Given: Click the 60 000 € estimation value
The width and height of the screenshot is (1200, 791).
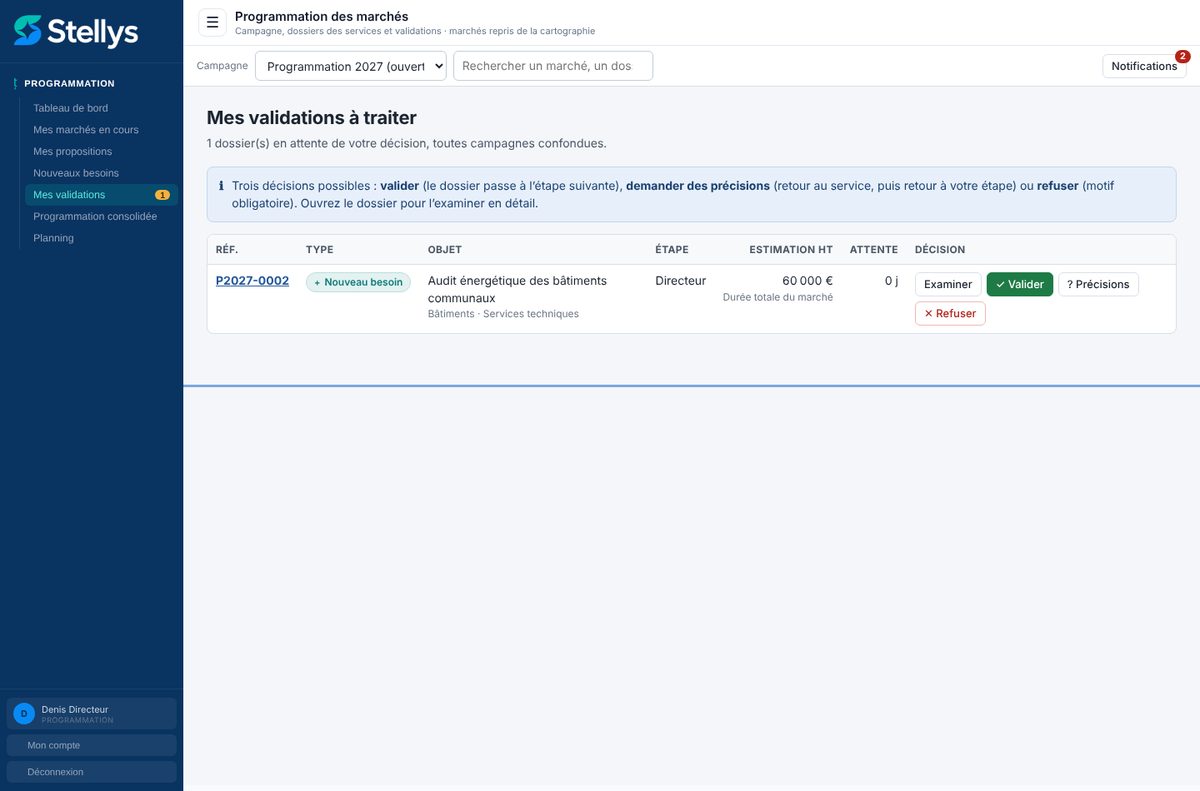Looking at the screenshot, I should [807, 281].
